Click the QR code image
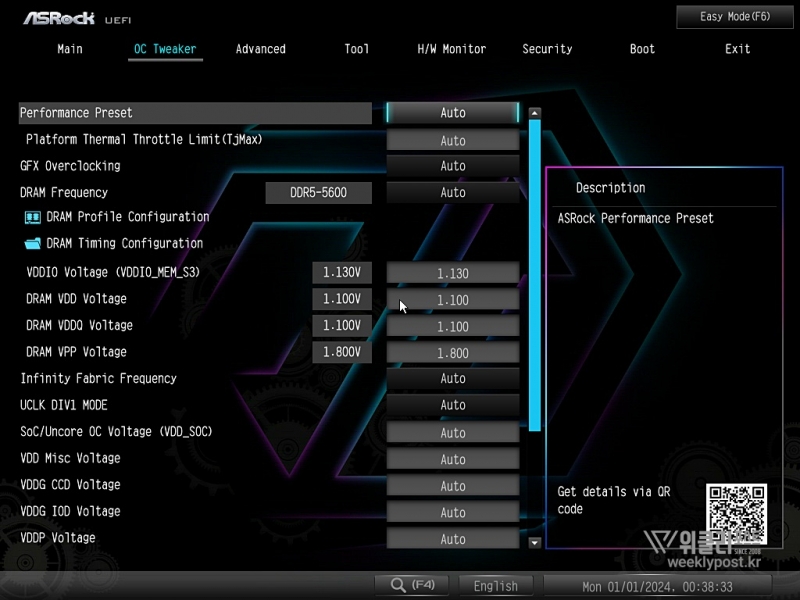 click(x=736, y=514)
